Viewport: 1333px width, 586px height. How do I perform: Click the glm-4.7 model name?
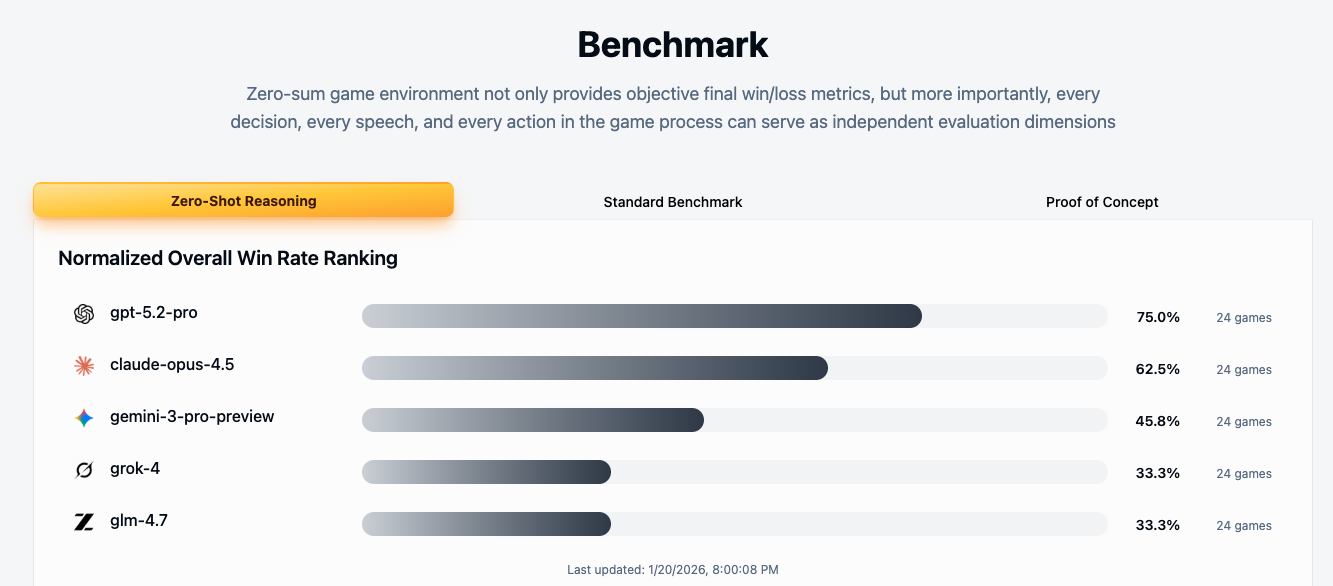(x=138, y=521)
